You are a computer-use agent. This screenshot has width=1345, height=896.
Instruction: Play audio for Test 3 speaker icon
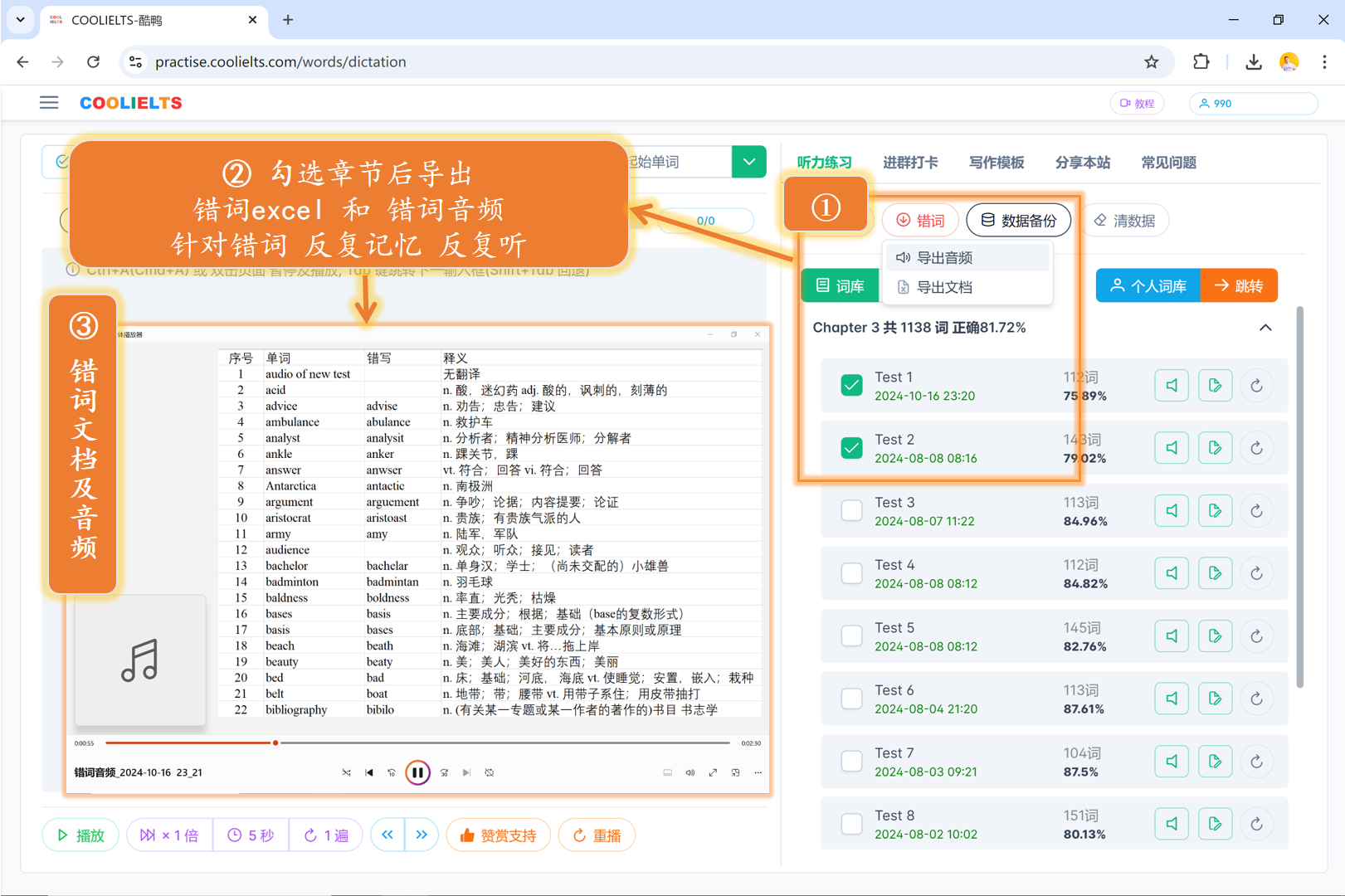pos(1171,511)
